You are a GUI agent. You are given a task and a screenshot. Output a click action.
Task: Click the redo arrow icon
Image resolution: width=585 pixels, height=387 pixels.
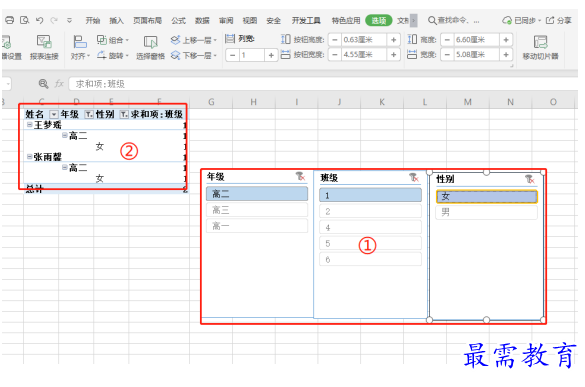pos(54,20)
